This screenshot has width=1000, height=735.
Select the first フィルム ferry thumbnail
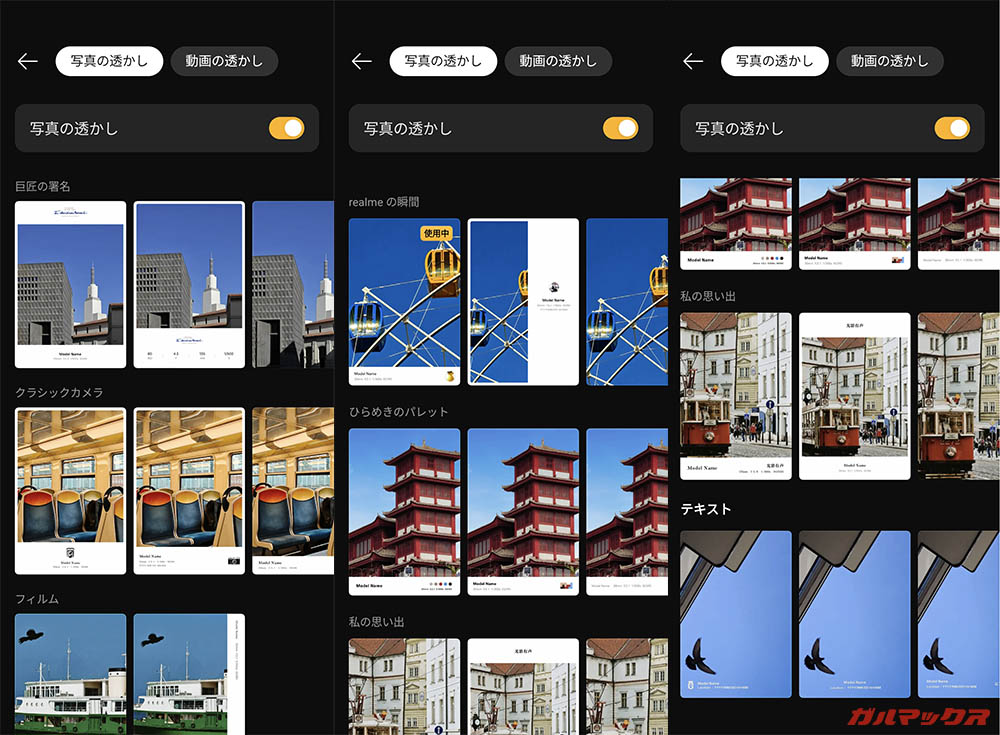coord(71,673)
